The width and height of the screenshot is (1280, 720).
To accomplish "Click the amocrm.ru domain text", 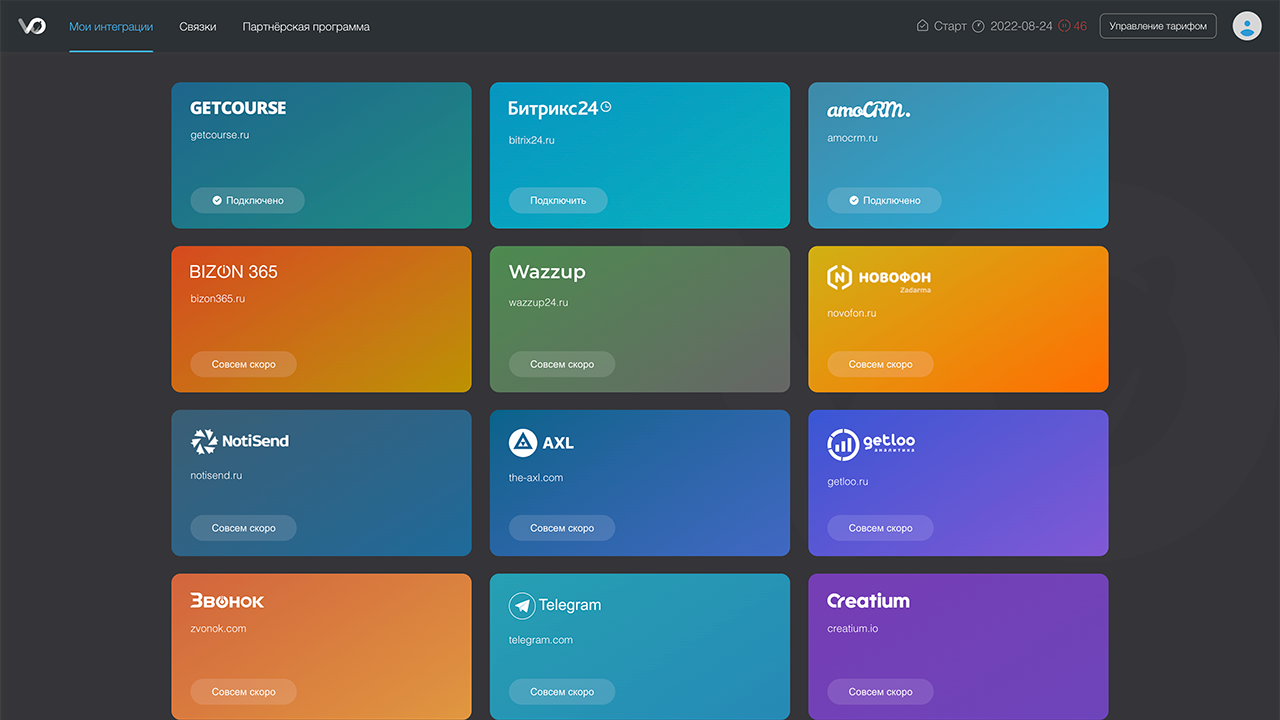I will pyautogui.click(x=852, y=138).
